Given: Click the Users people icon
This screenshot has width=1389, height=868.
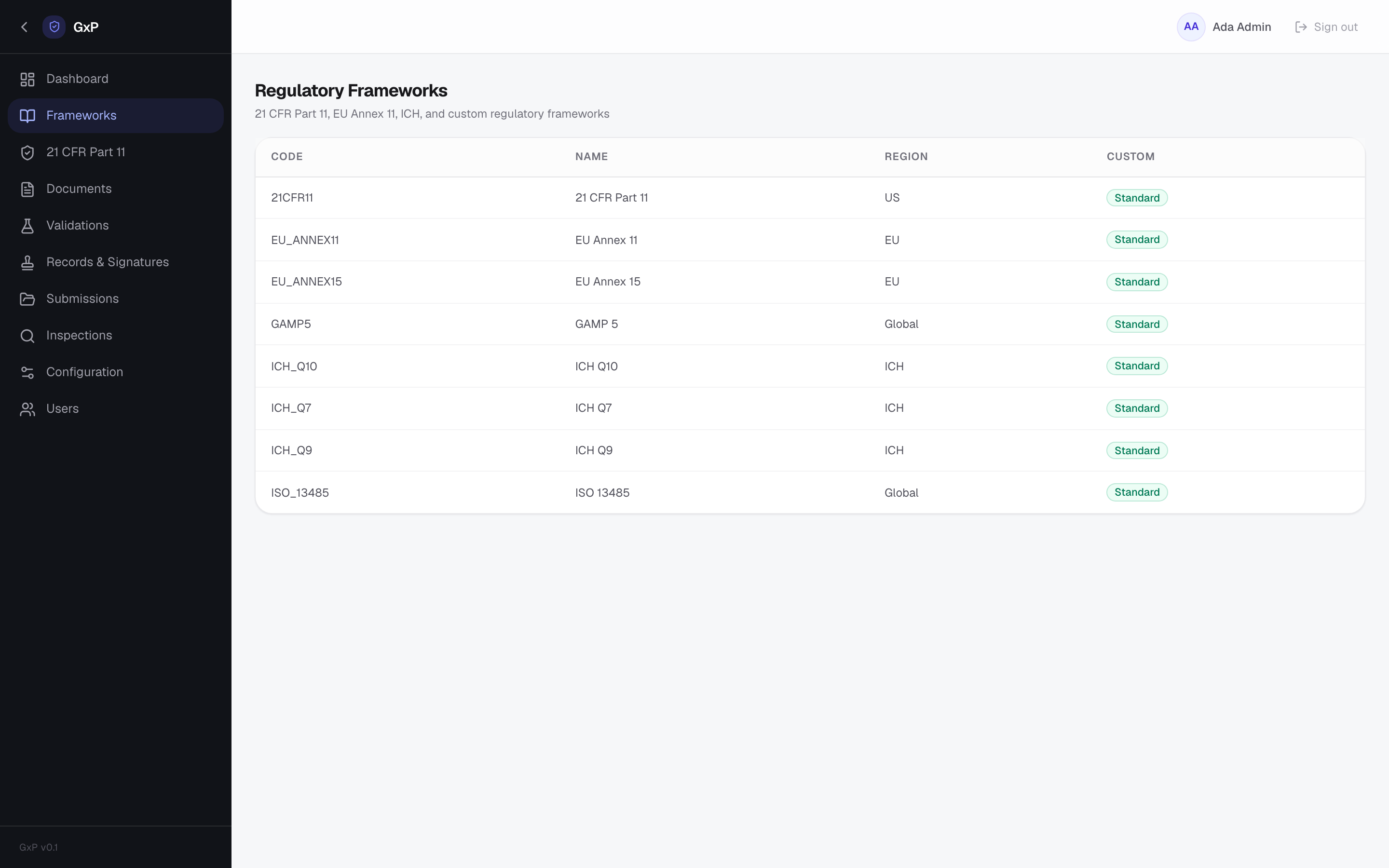Looking at the screenshot, I should tap(27, 409).
